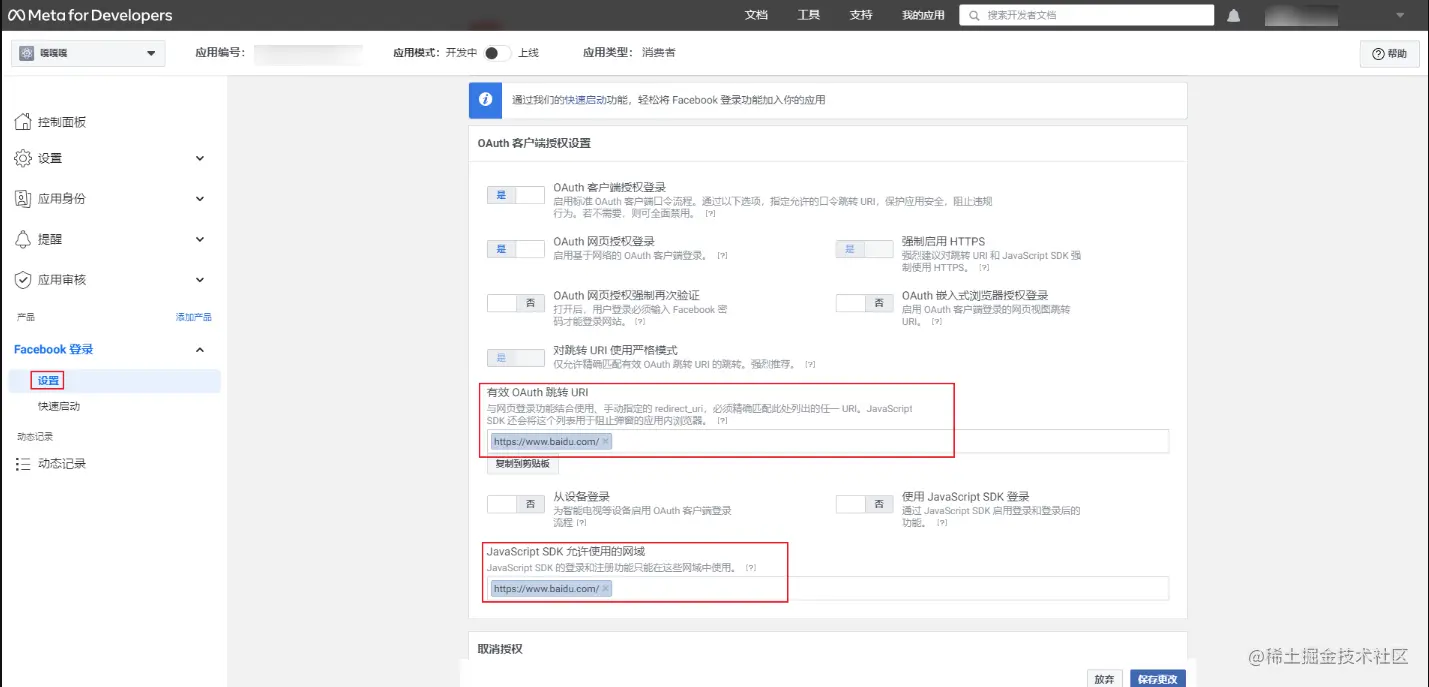Expand the 提醒 sidebar section chevron
The width and height of the screenshot is (1429, 687).
[x=199, y=239]
